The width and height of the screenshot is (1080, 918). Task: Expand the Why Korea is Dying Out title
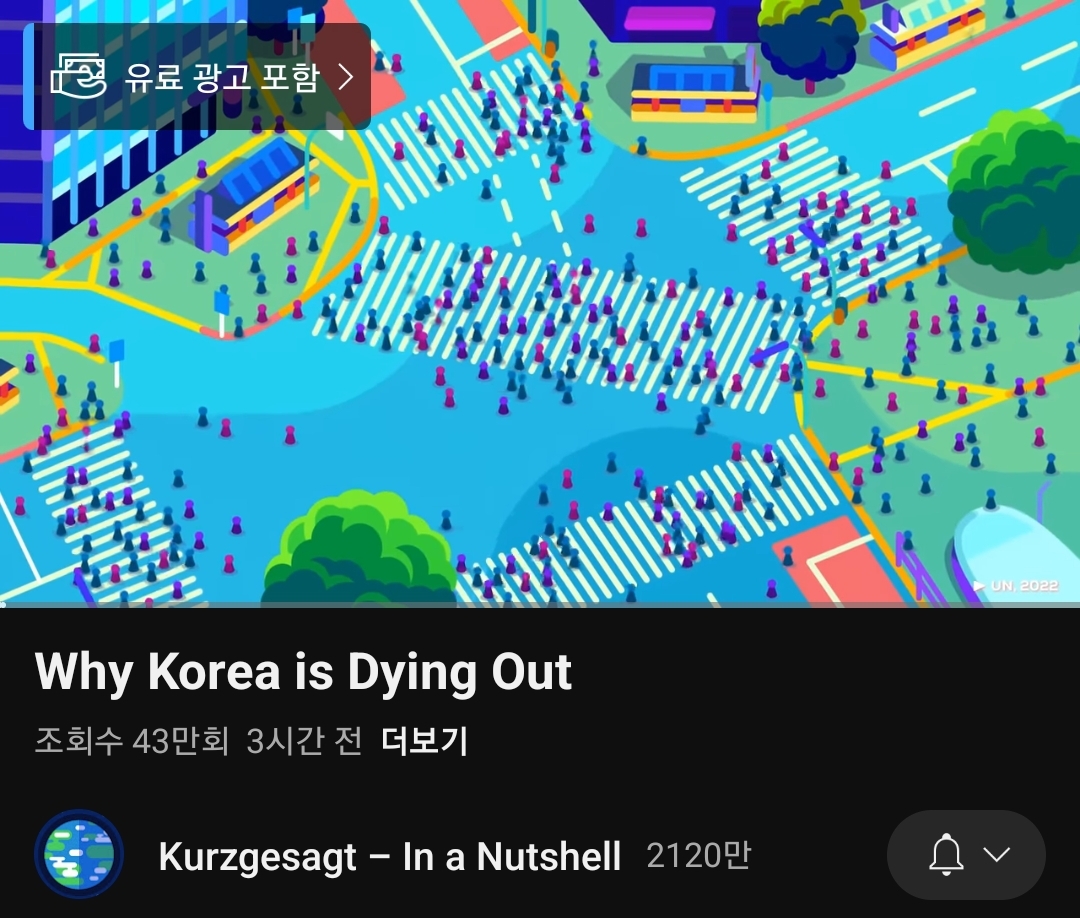click(303, 671)
